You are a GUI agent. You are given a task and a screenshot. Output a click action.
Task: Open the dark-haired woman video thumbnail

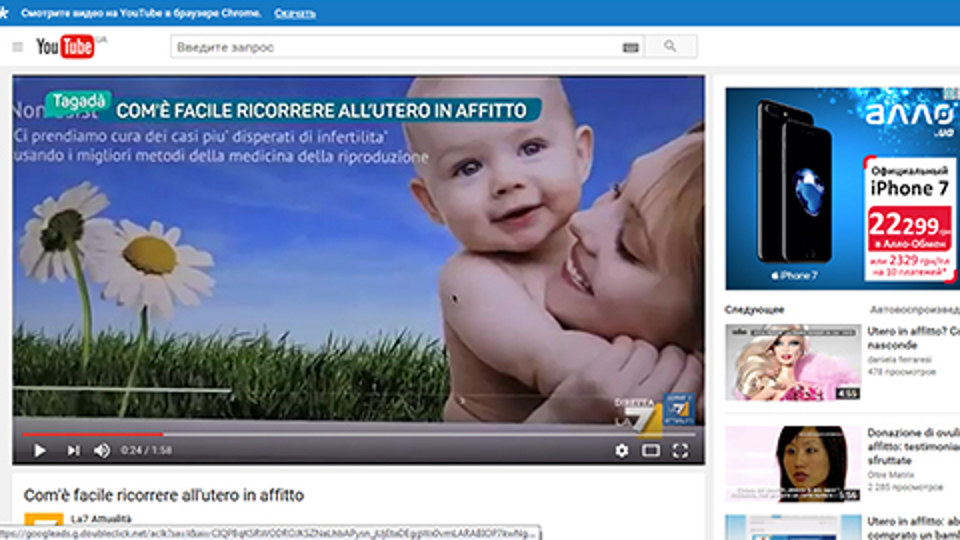[x=793, y=463]
